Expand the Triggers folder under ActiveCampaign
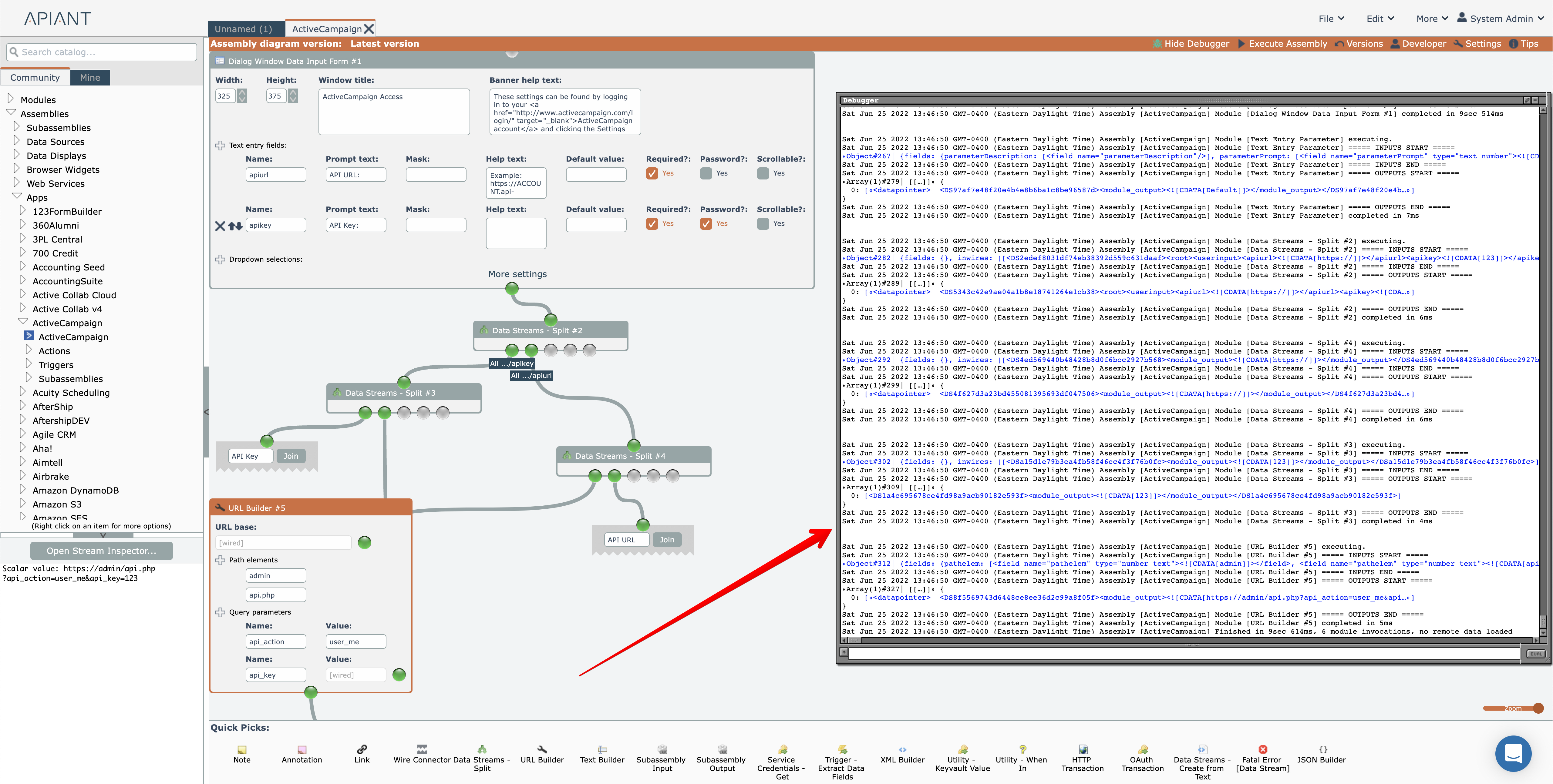Viewport: 1553px width, 784px height. [28, 364]
